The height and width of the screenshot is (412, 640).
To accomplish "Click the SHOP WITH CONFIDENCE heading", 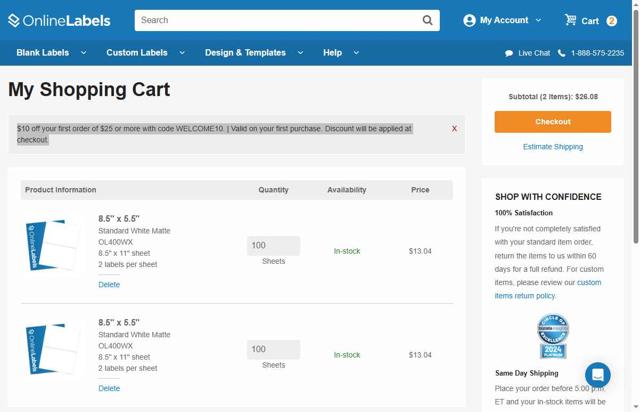I will (548, 197).
